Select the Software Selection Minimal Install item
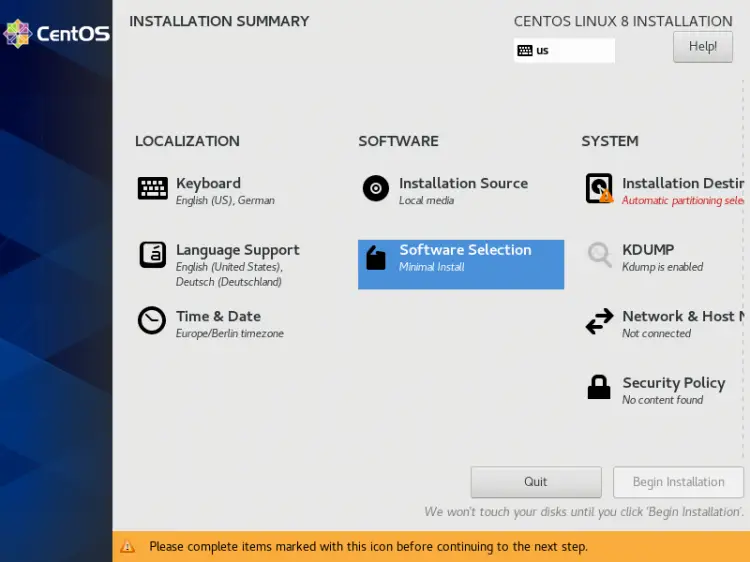 [461, 264]
